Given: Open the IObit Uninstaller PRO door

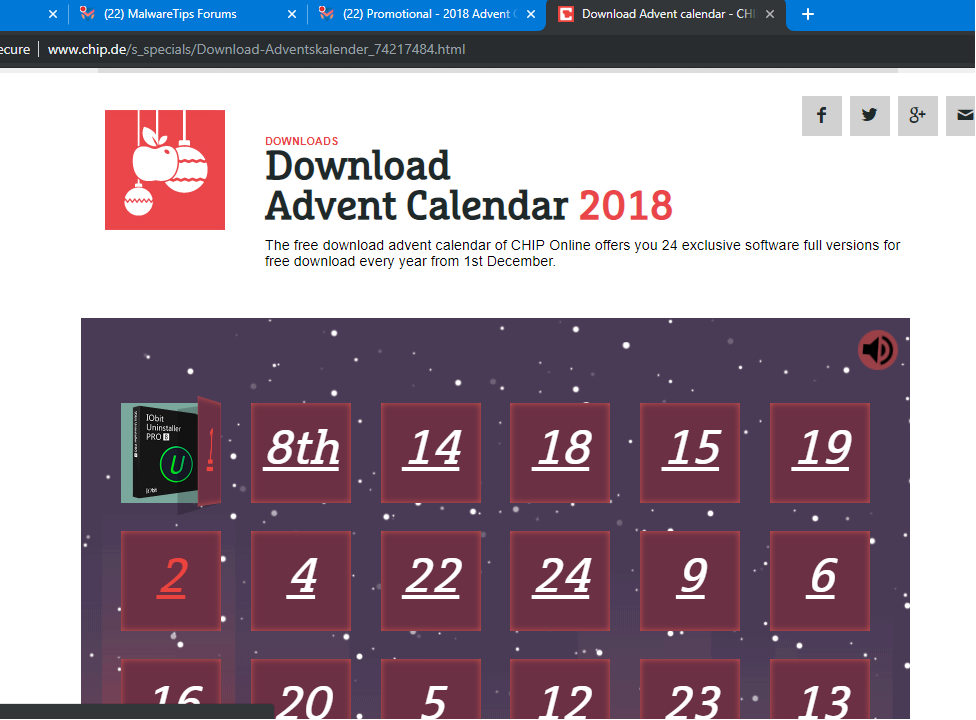Looking at the screenshot, I should (x=171, y=452).
